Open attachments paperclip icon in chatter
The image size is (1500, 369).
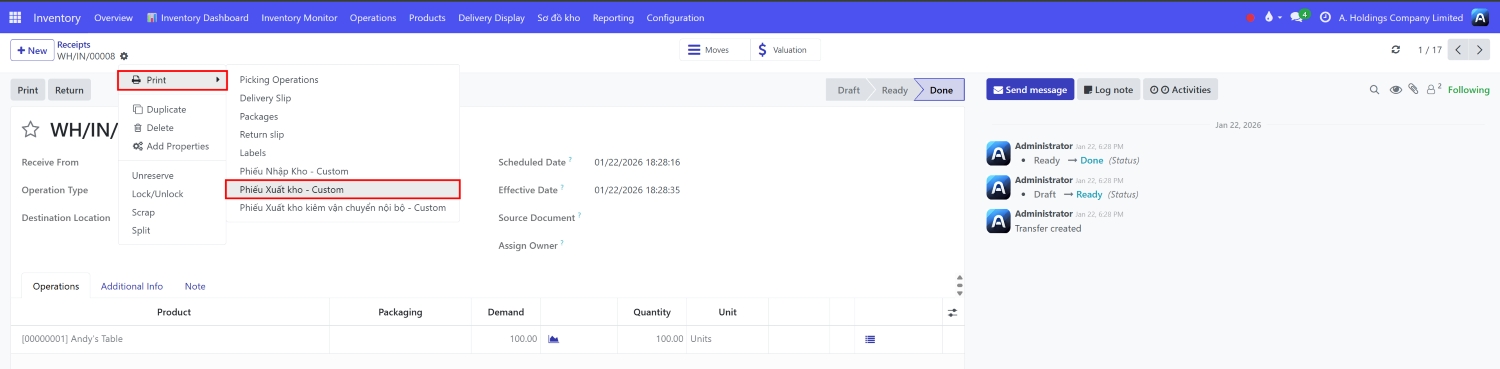tap(1413, 90)
